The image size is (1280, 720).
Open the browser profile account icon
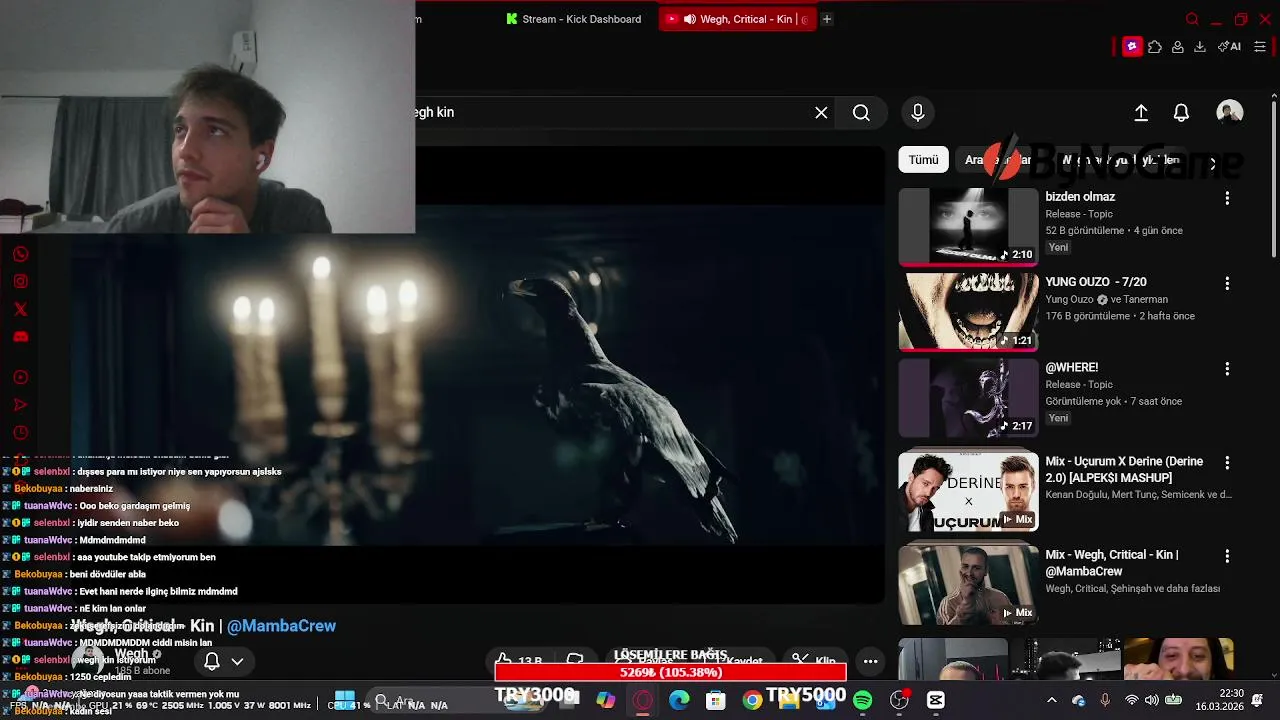(1178, 46)
